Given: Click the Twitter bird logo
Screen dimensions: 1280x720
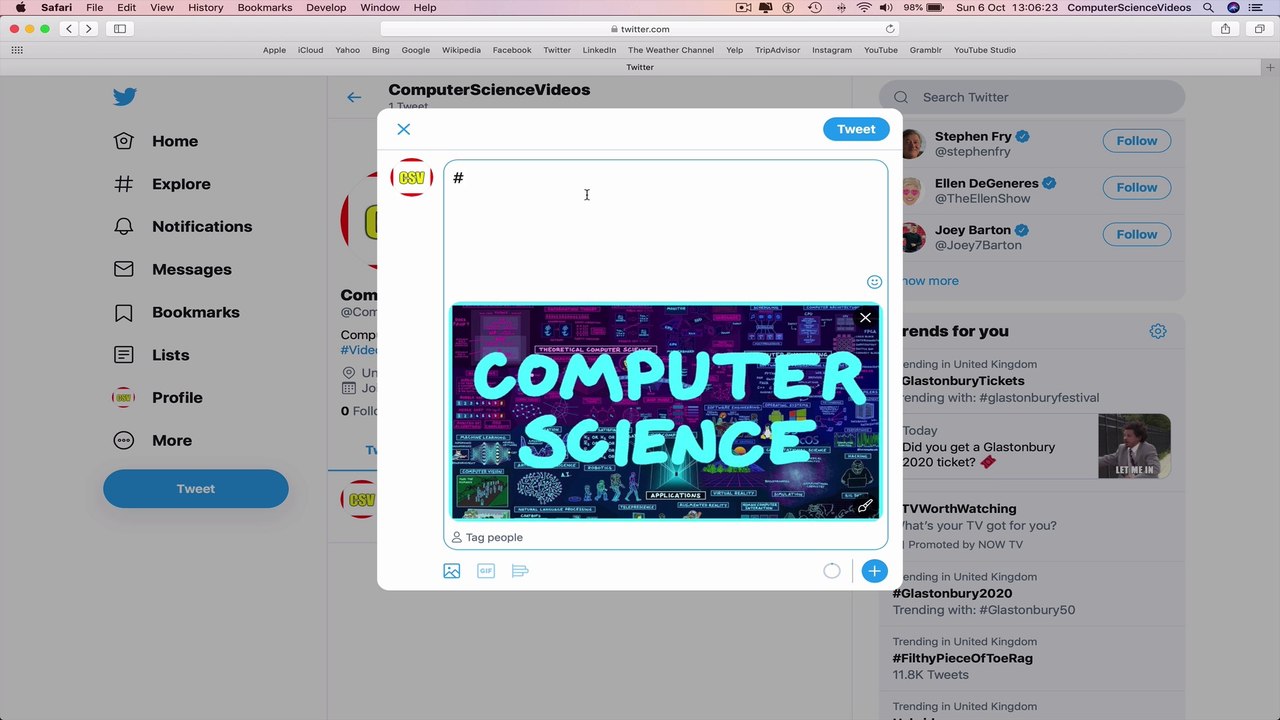Looking at the screenshot, I should pyautogui.click(x=124, y=97).
